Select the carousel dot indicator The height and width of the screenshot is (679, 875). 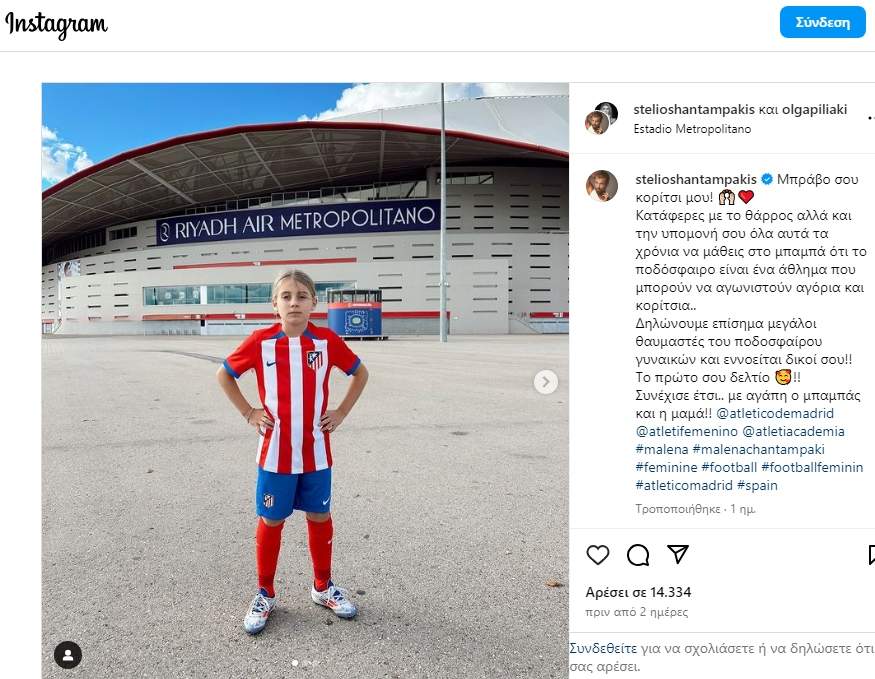pyautogui.click(x=295, y=663)
